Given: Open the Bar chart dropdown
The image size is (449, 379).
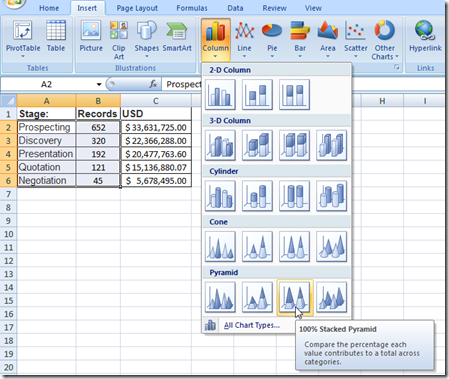Looking at the screenshot, I should (300, 39).
